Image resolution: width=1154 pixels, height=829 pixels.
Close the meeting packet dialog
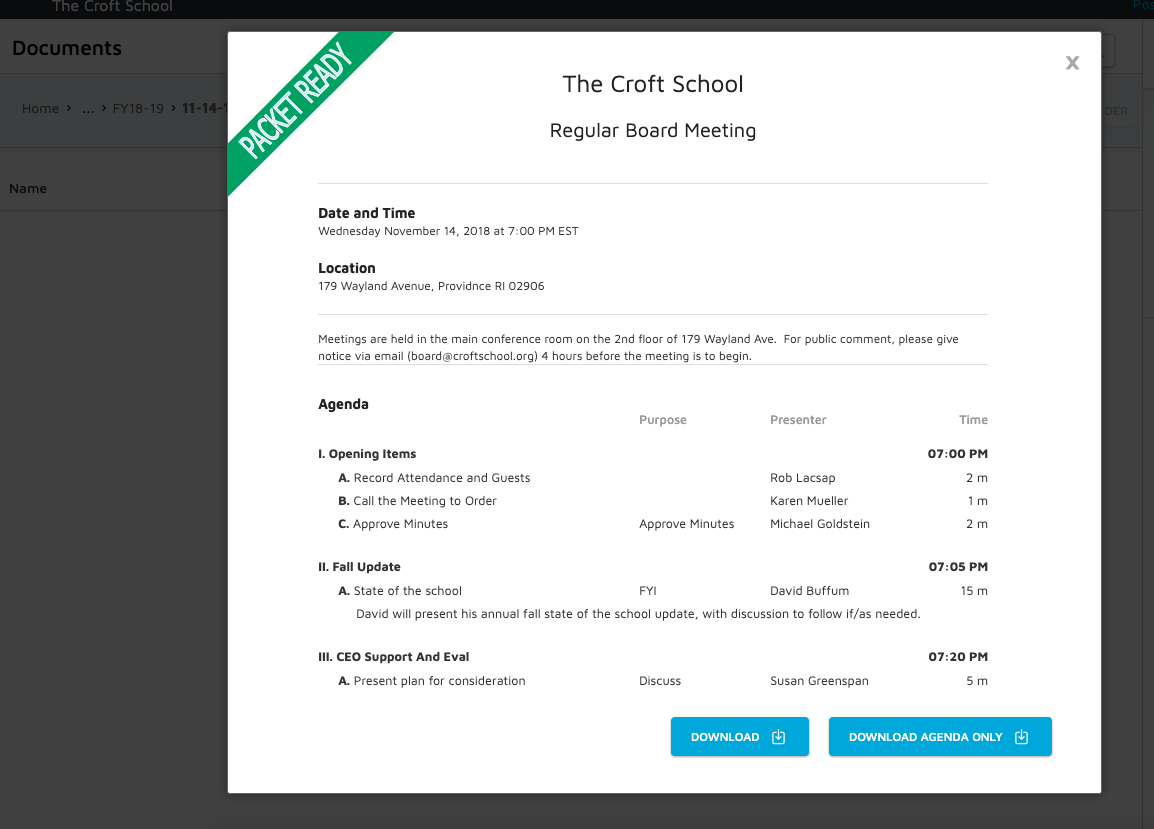[x=1072, y=63]
